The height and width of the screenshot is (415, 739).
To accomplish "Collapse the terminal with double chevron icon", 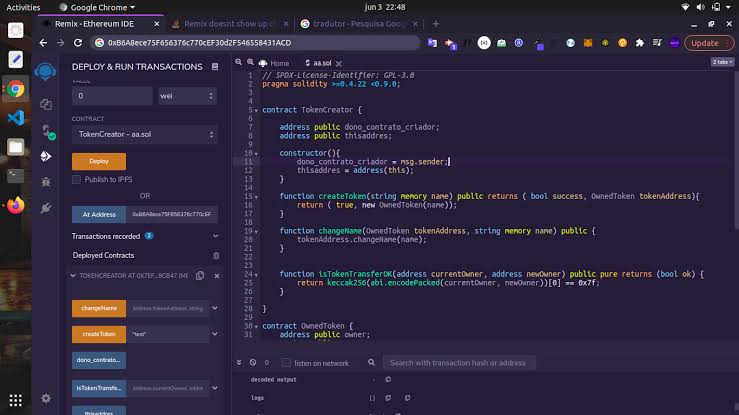I will [239, 362].
